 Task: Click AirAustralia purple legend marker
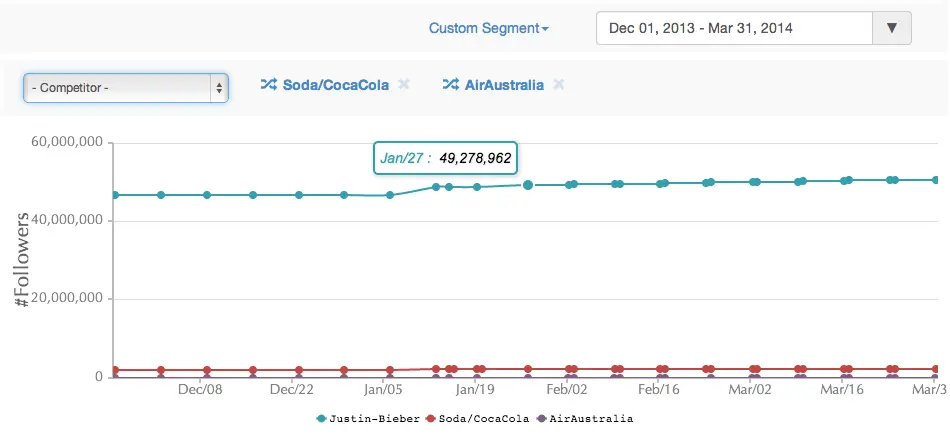[x=542, y=418]
